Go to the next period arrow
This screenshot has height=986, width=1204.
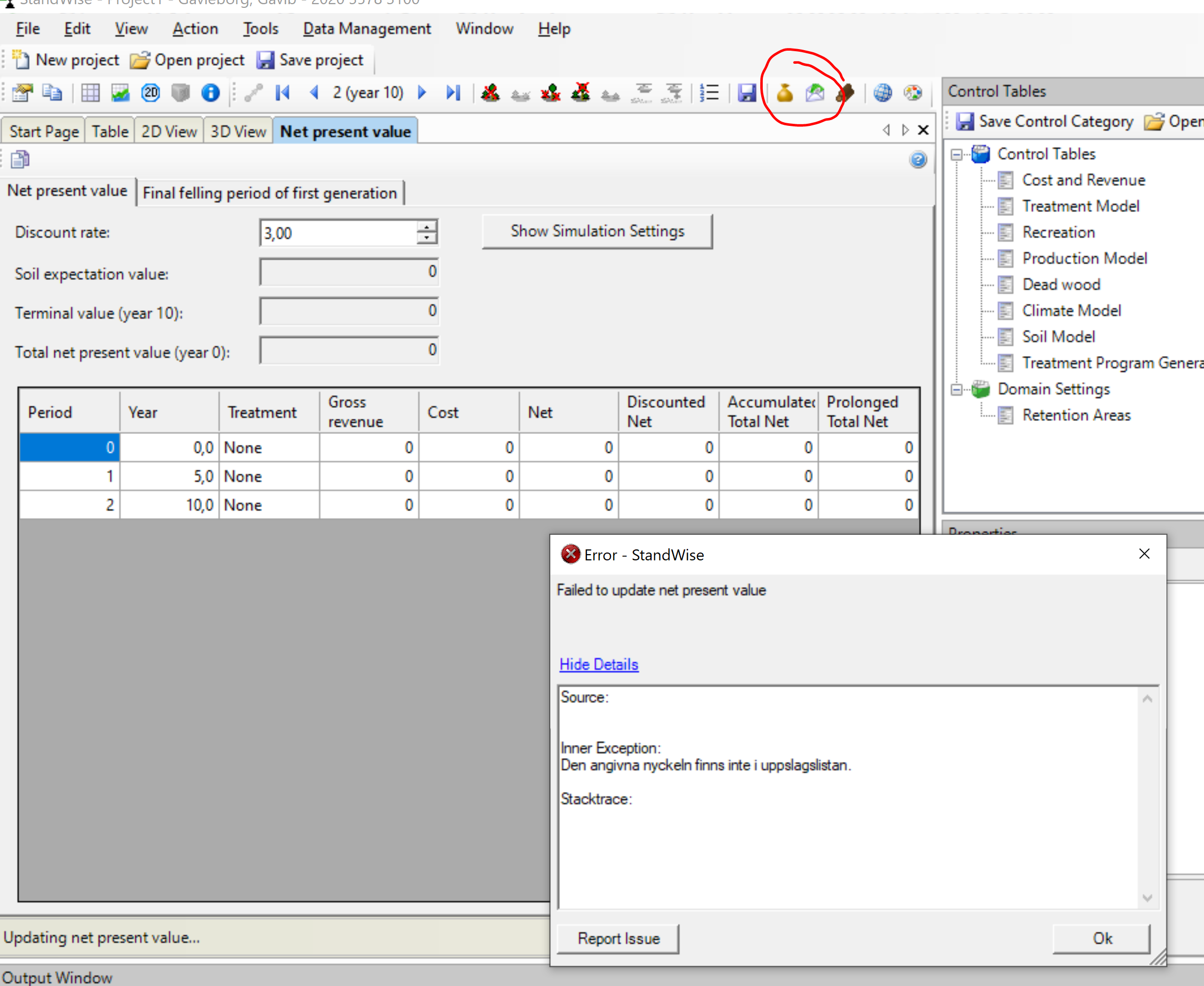[422, 92]
